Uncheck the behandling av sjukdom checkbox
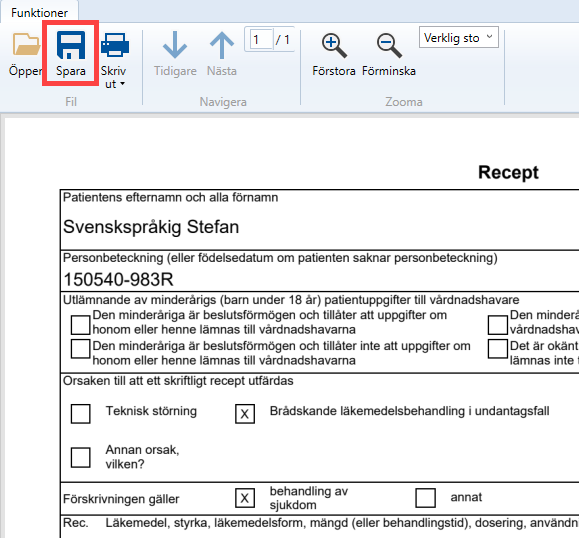Screen dimensions: 579x538 click(x=245, y=498)
